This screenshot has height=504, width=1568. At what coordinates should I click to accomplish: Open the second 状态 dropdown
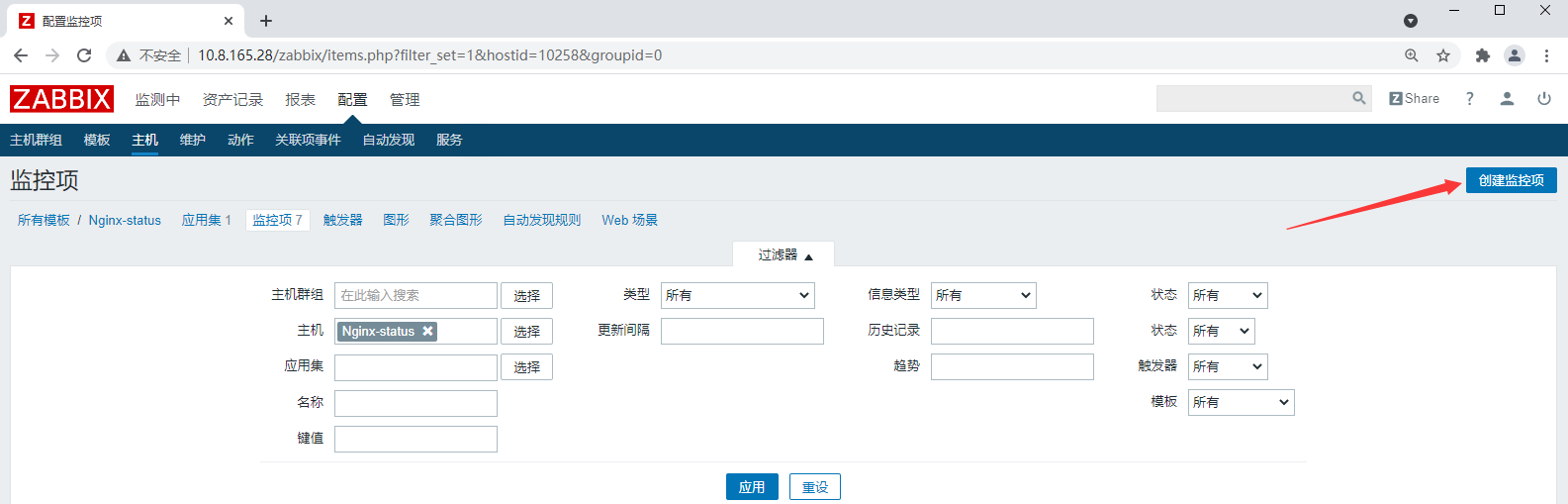tap(1222, 331)
